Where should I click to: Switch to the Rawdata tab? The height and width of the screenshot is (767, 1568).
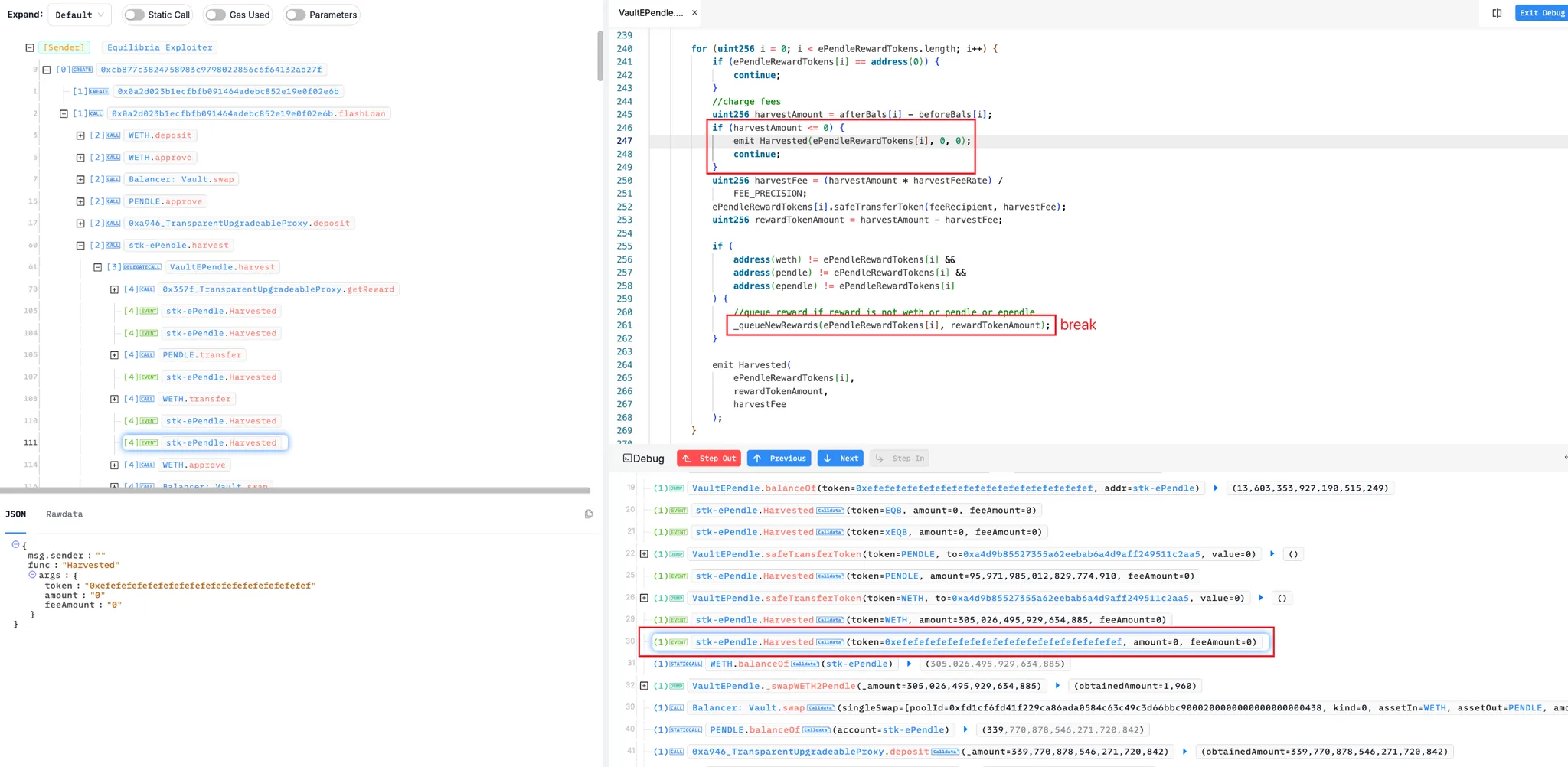click(x=64, y=514)
